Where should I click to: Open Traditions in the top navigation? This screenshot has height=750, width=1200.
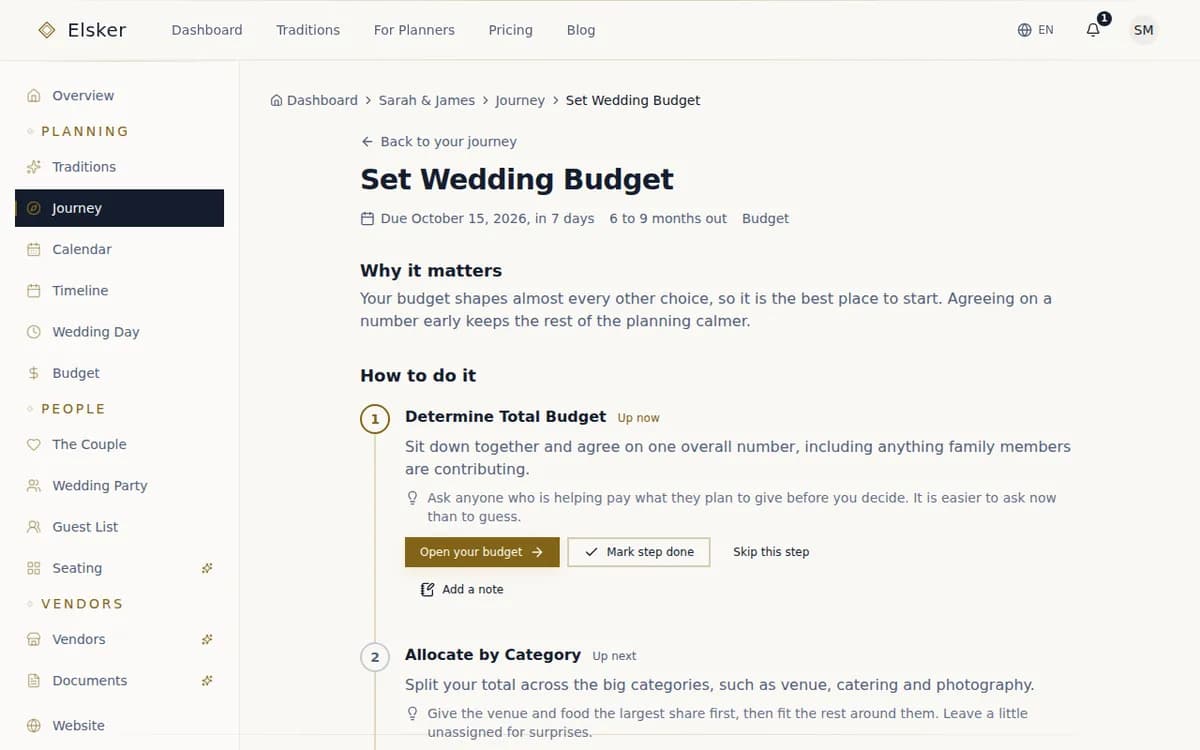[308, 30]
